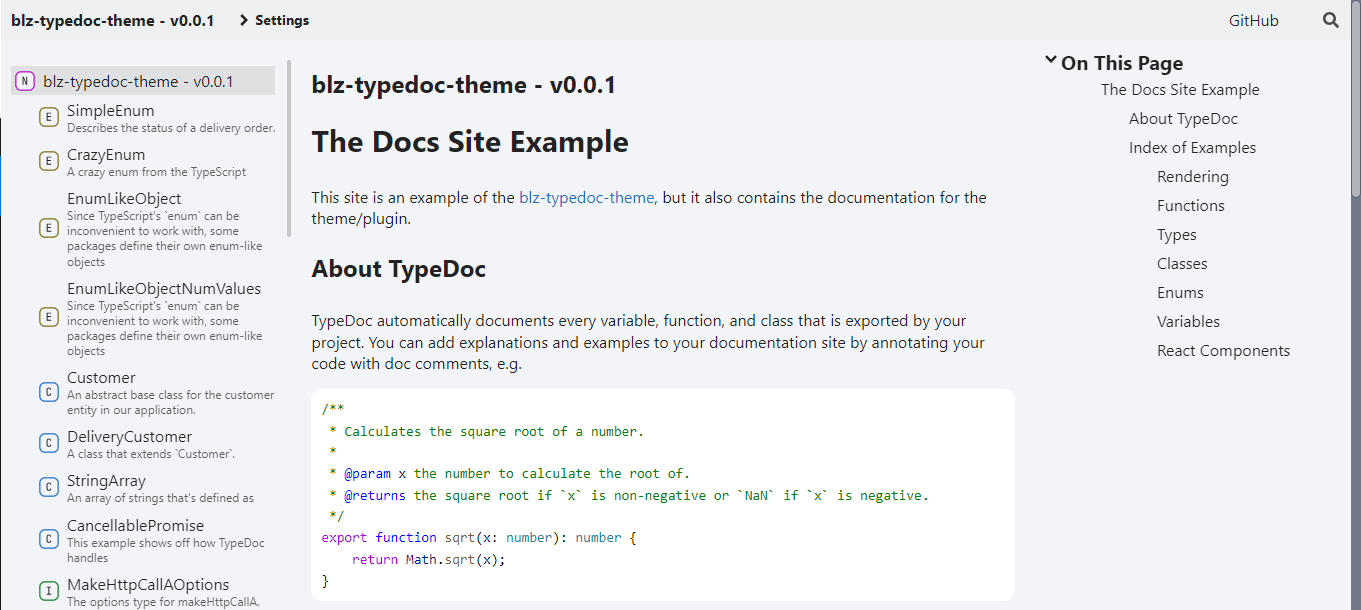Click the E icon beside EnumLikeObject

[x=48, y=229]
